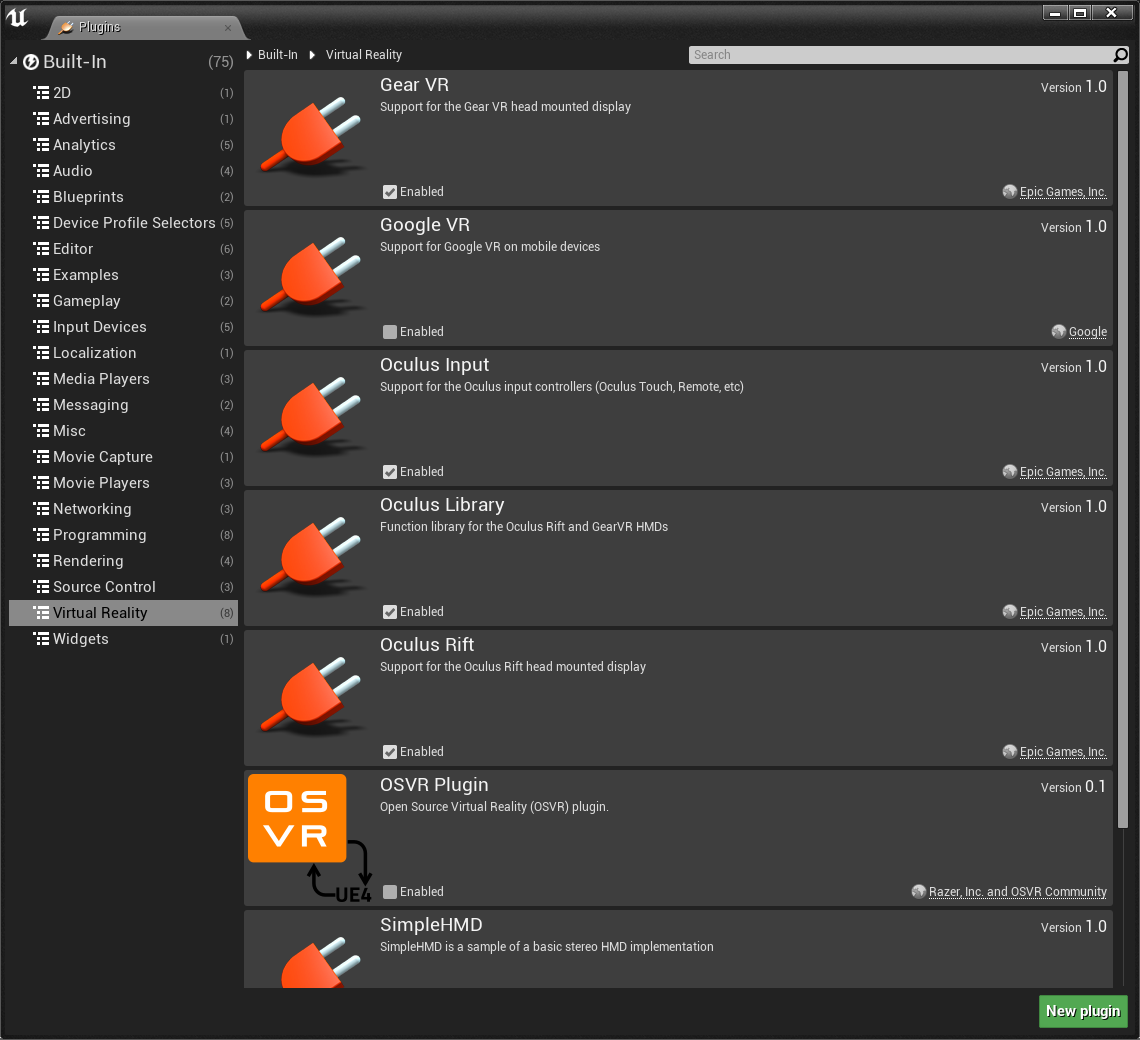1140x1040 pixels.
Task: Open Epic Games link under Gear VR
Action: [1063, 192]
